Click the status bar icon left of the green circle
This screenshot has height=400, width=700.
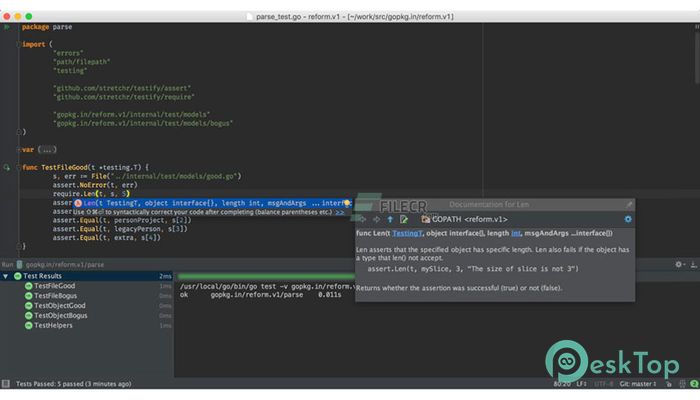682,383
